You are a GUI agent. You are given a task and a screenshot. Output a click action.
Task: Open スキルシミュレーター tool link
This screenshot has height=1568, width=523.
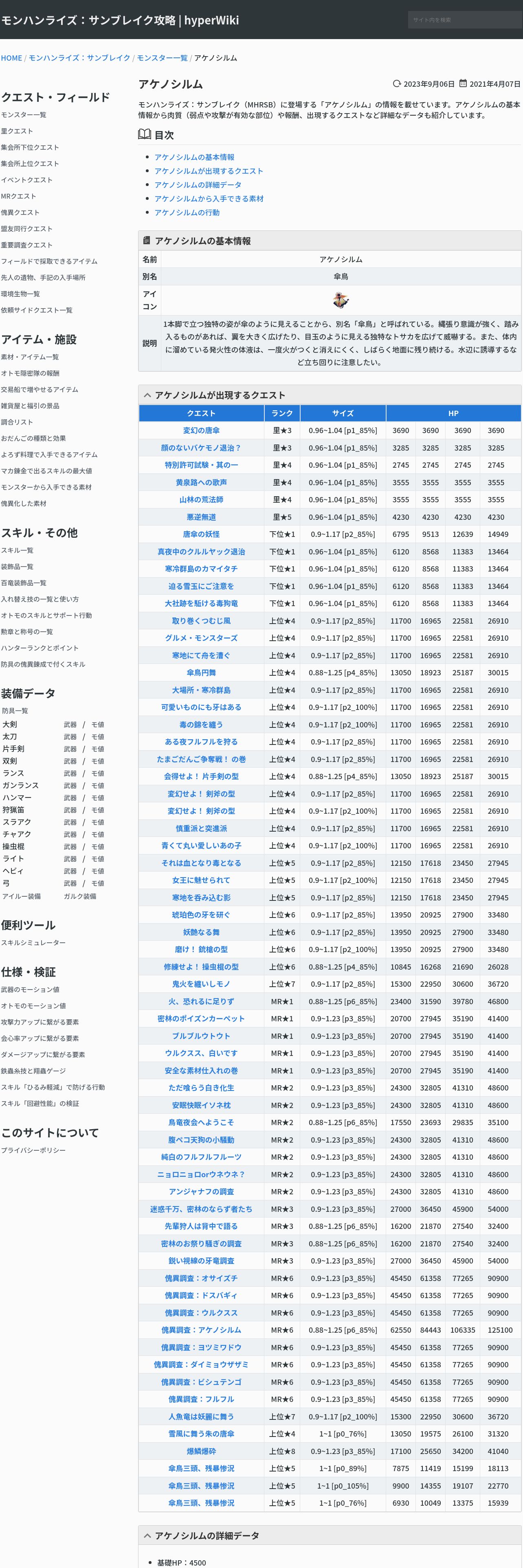coord(33,942)
